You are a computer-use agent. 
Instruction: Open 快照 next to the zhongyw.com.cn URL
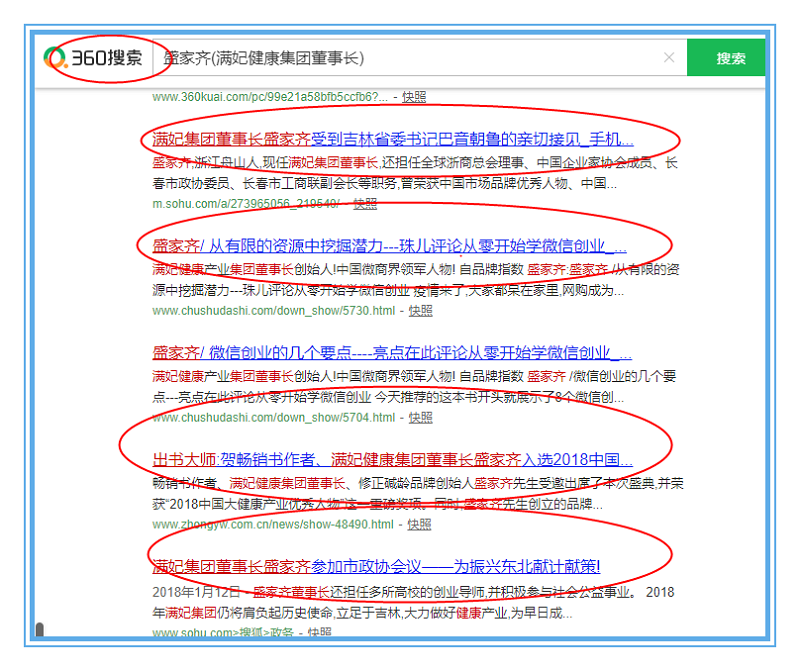click(419, 524)
